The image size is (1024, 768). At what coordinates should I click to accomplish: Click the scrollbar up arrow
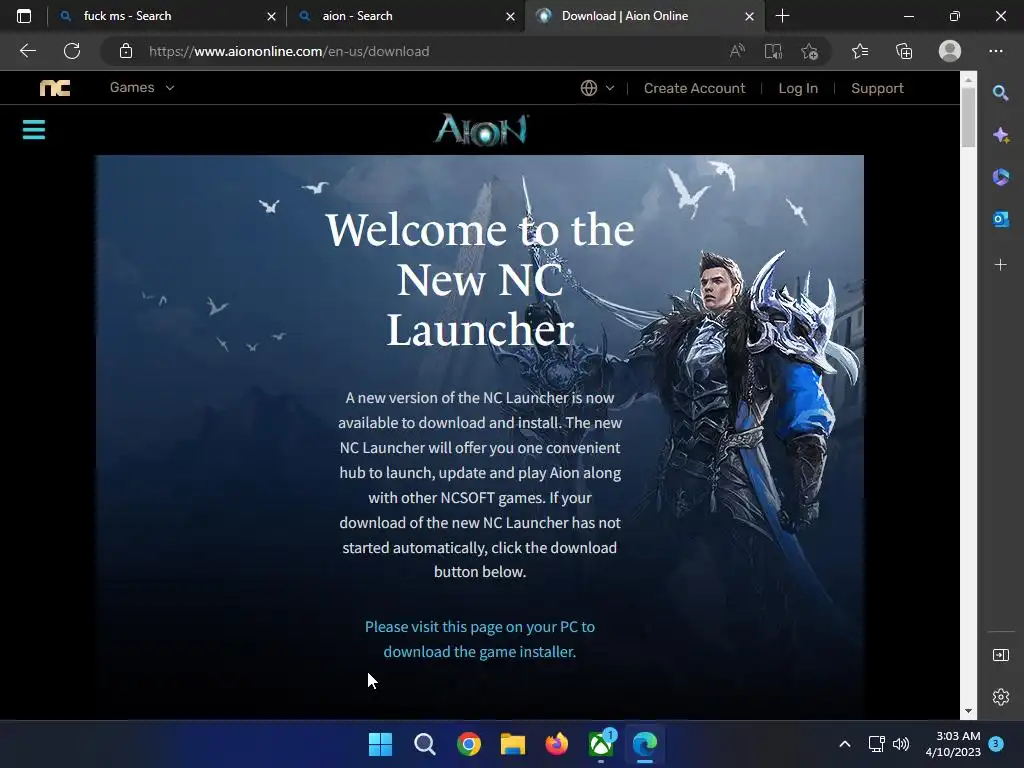[968, 80]
